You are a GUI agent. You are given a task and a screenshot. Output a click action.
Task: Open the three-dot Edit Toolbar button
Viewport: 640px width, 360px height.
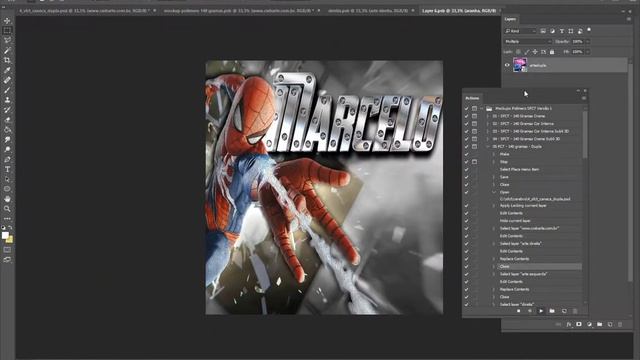(x=7, y=219)
